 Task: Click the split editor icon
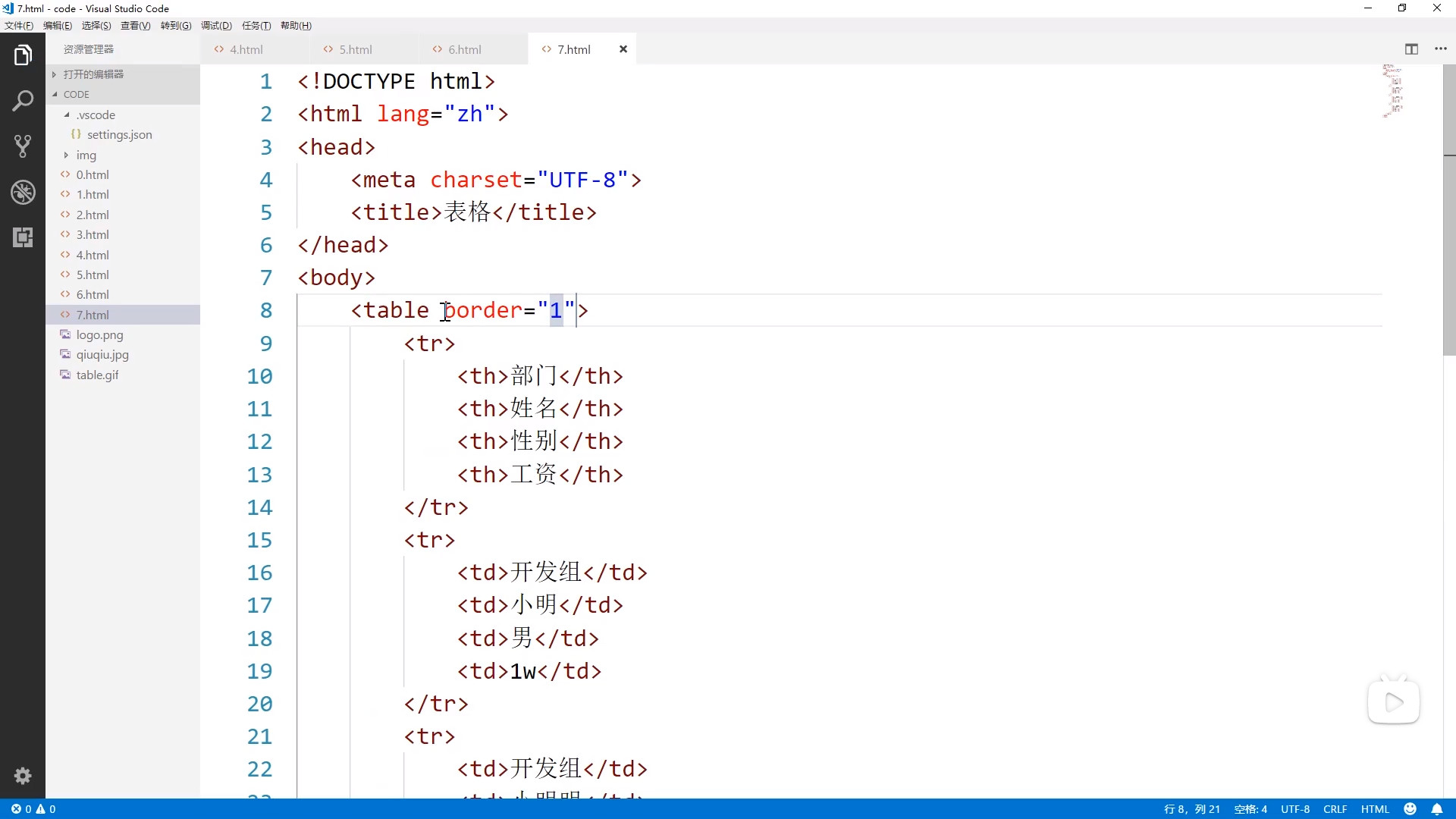point(1411,49)
